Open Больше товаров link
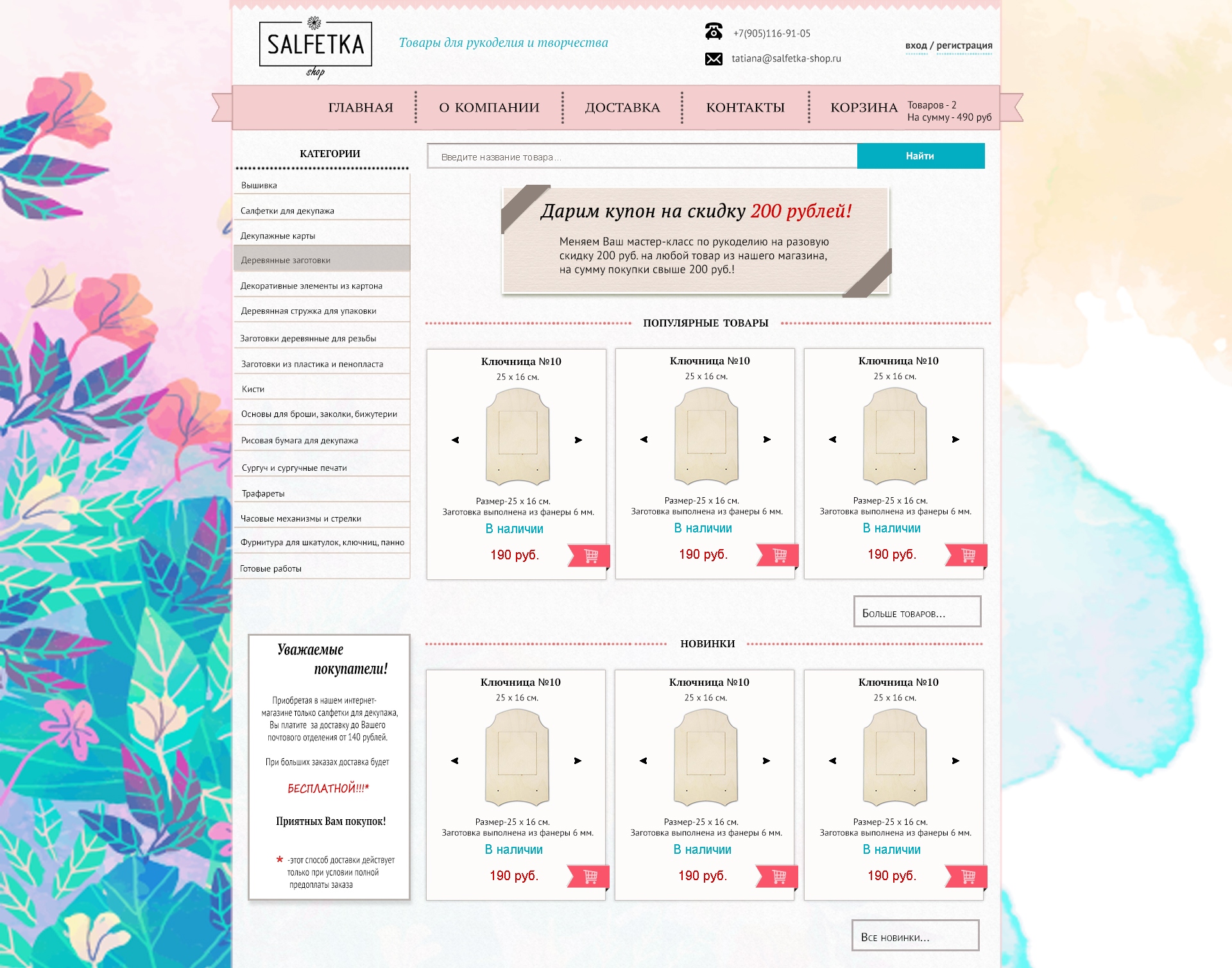The height and width of the screenshot is (968, 1232). (x=917, y=612)
